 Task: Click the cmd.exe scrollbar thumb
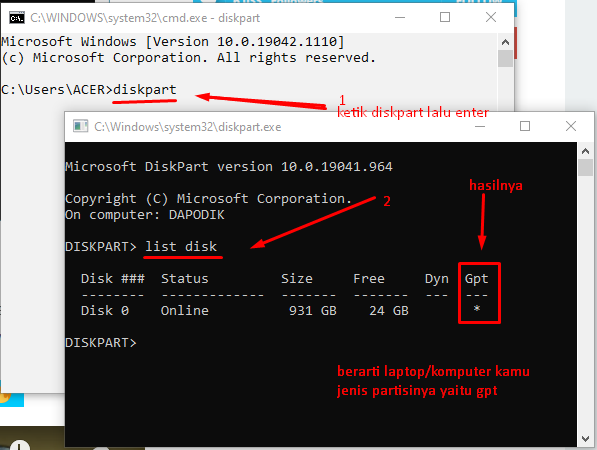[505, 59]
